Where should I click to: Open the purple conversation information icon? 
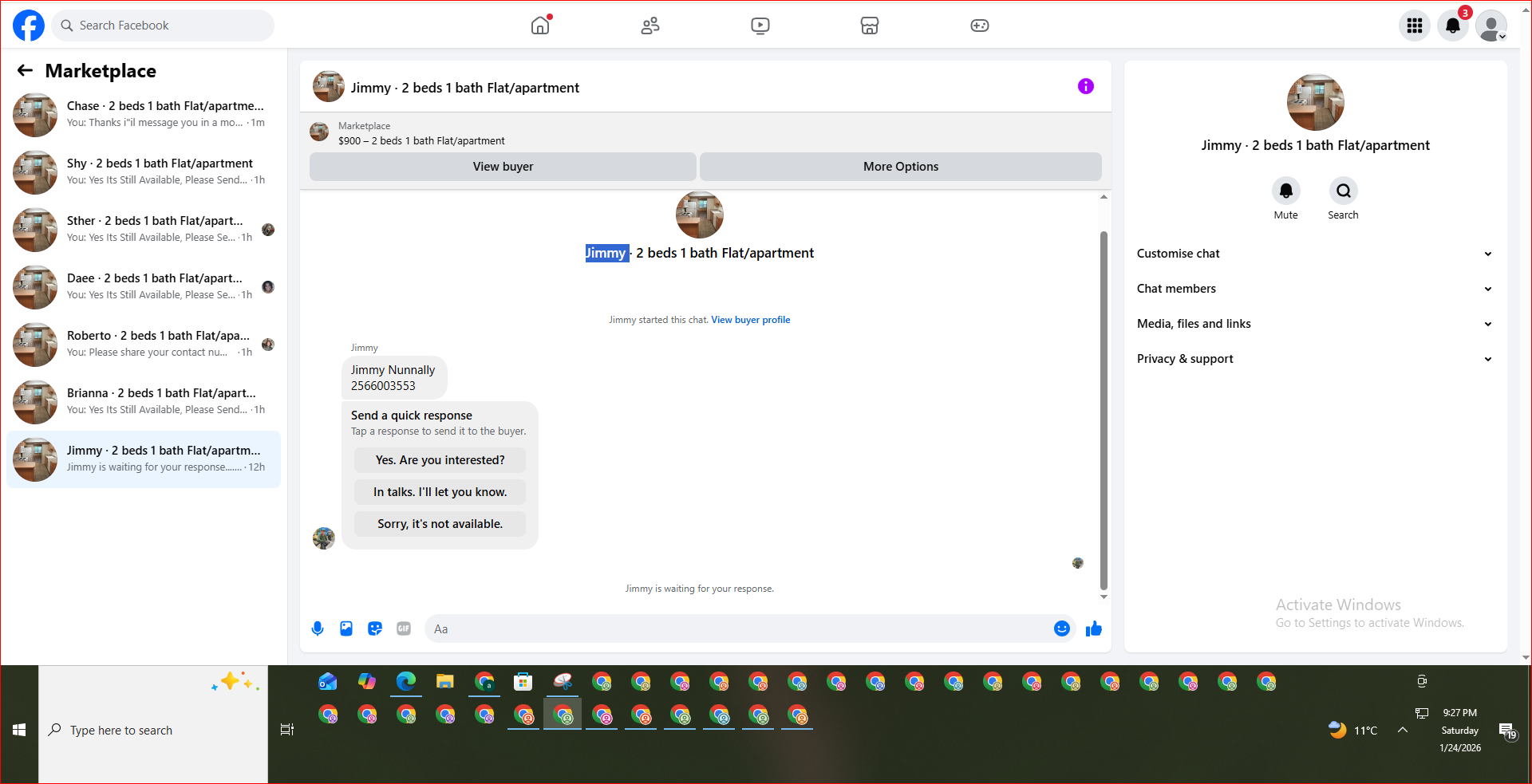tap(1086, 86)
